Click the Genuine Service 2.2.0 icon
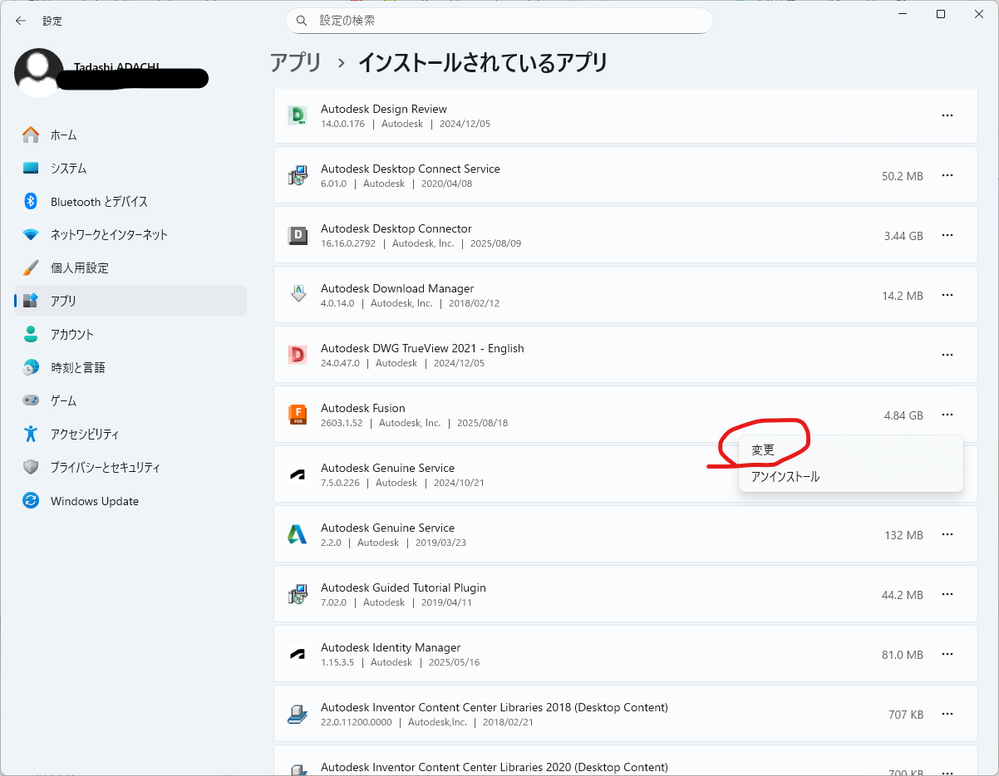Image resolution: width=999 pixels, height=776 pixels. [x=298, y=535]
